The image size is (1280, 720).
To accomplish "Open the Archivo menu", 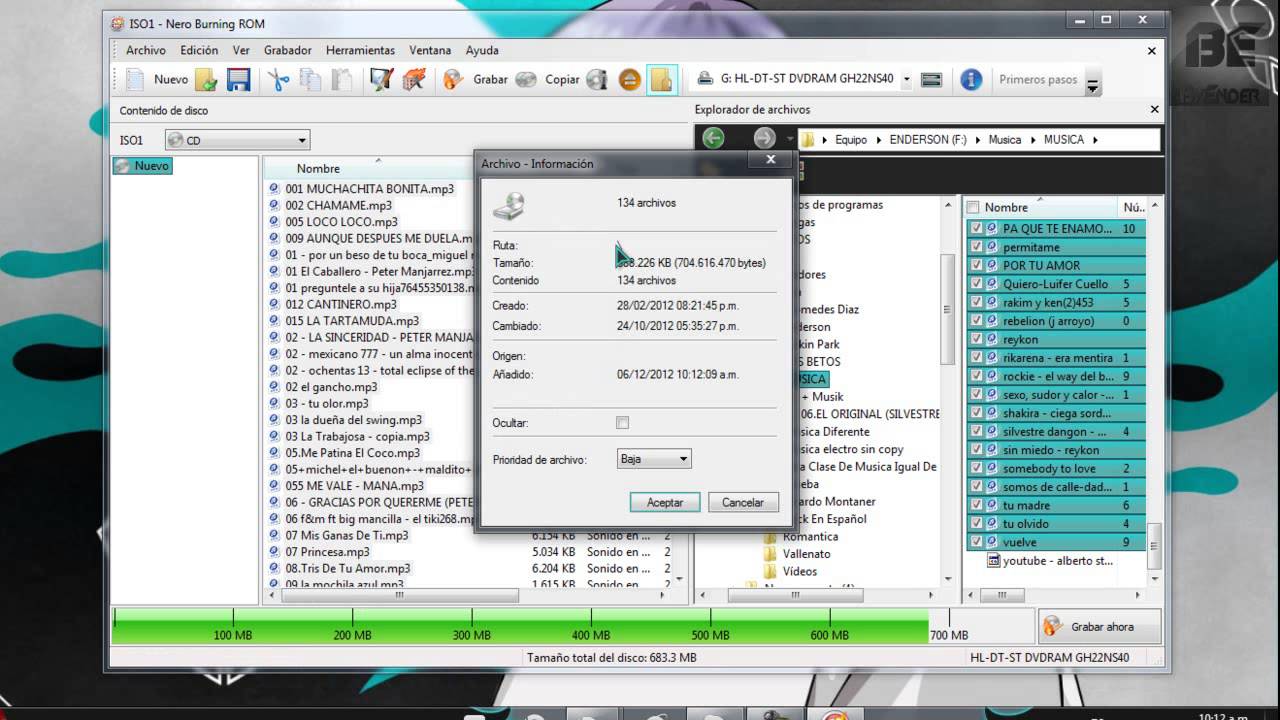I will (x=146, y=50).
